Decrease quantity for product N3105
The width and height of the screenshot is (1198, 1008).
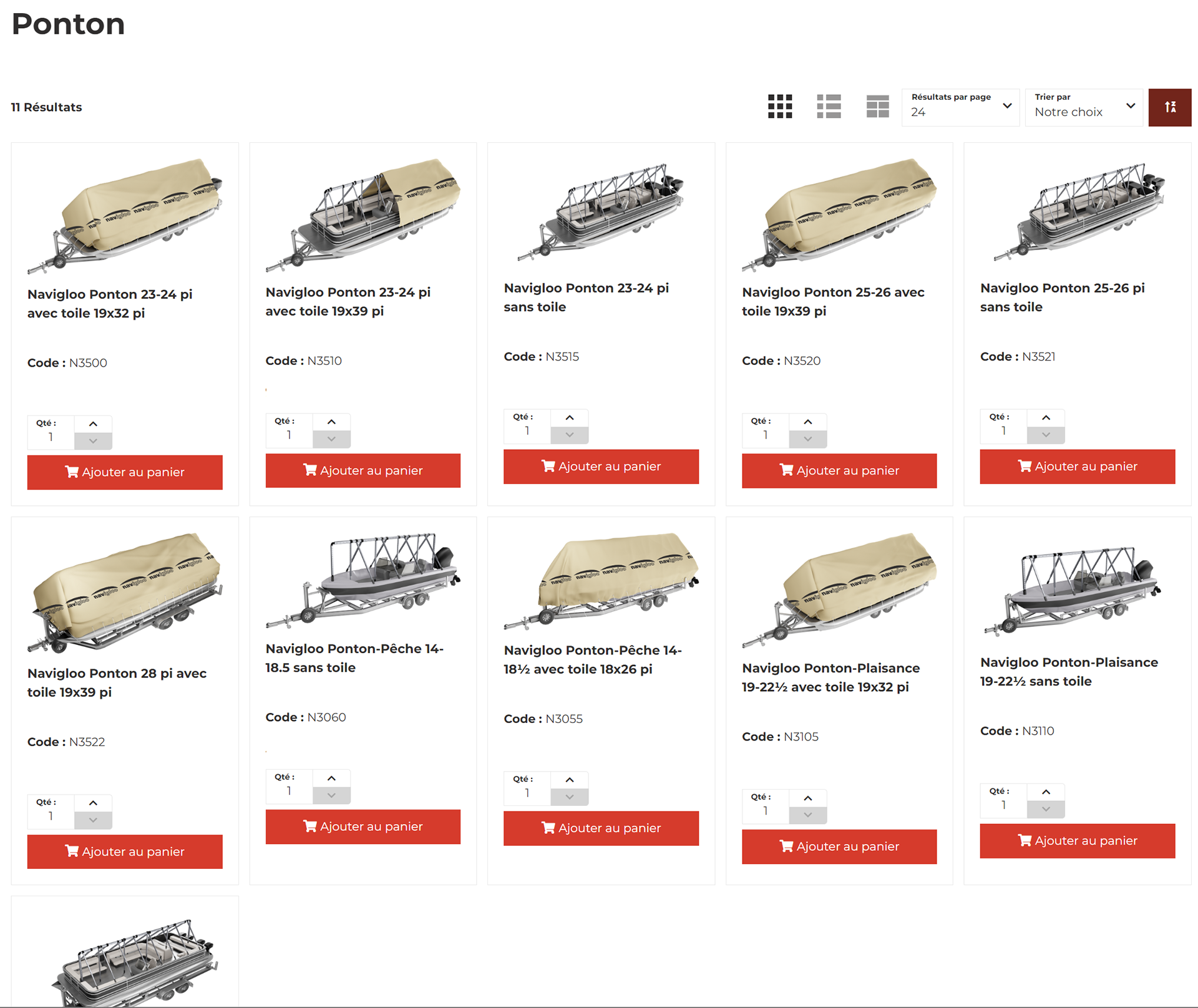click(x=808, y=815)
